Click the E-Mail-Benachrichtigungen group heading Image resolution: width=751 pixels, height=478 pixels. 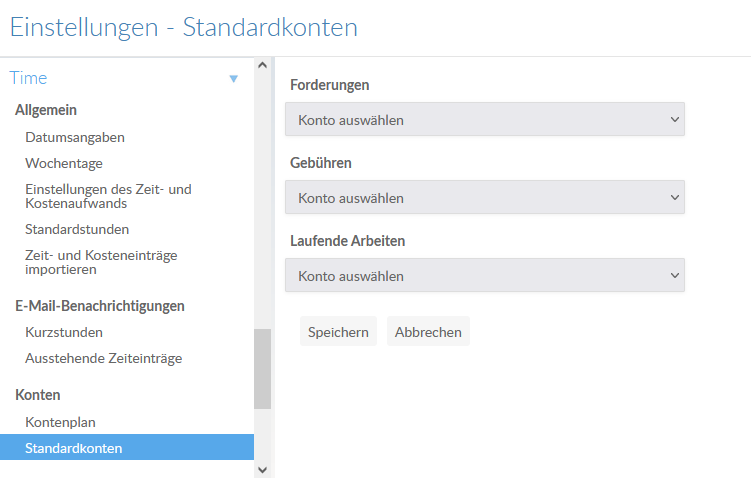pos(100,306)
